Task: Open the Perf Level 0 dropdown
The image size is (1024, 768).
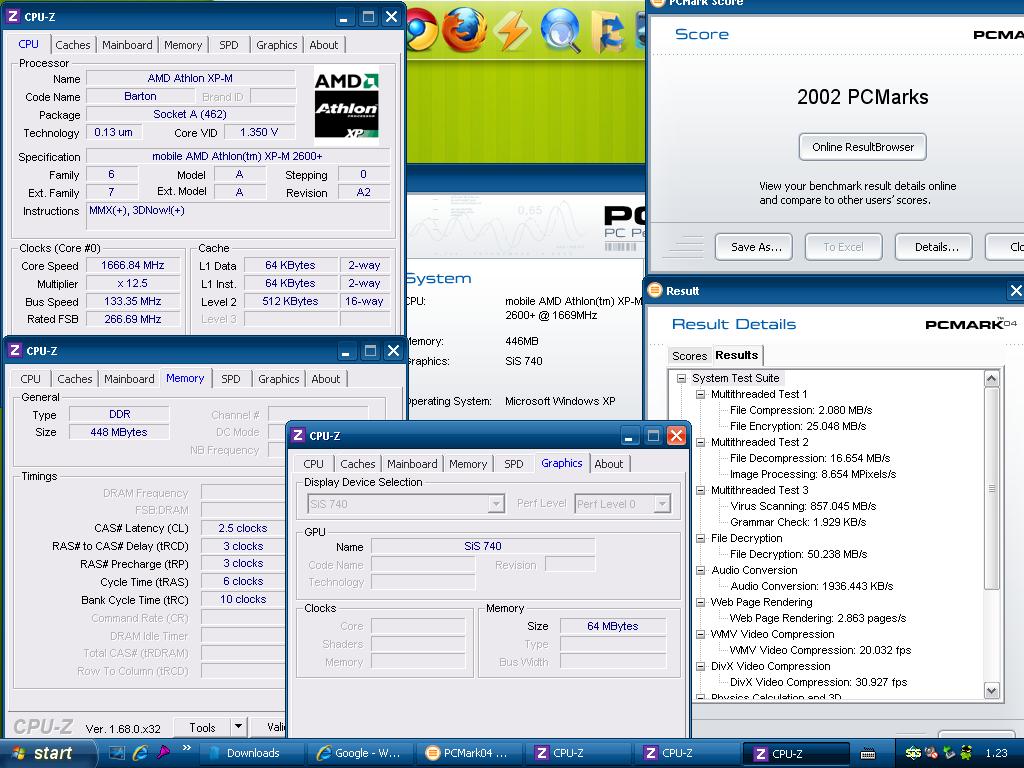Action: tap(662, 504)
